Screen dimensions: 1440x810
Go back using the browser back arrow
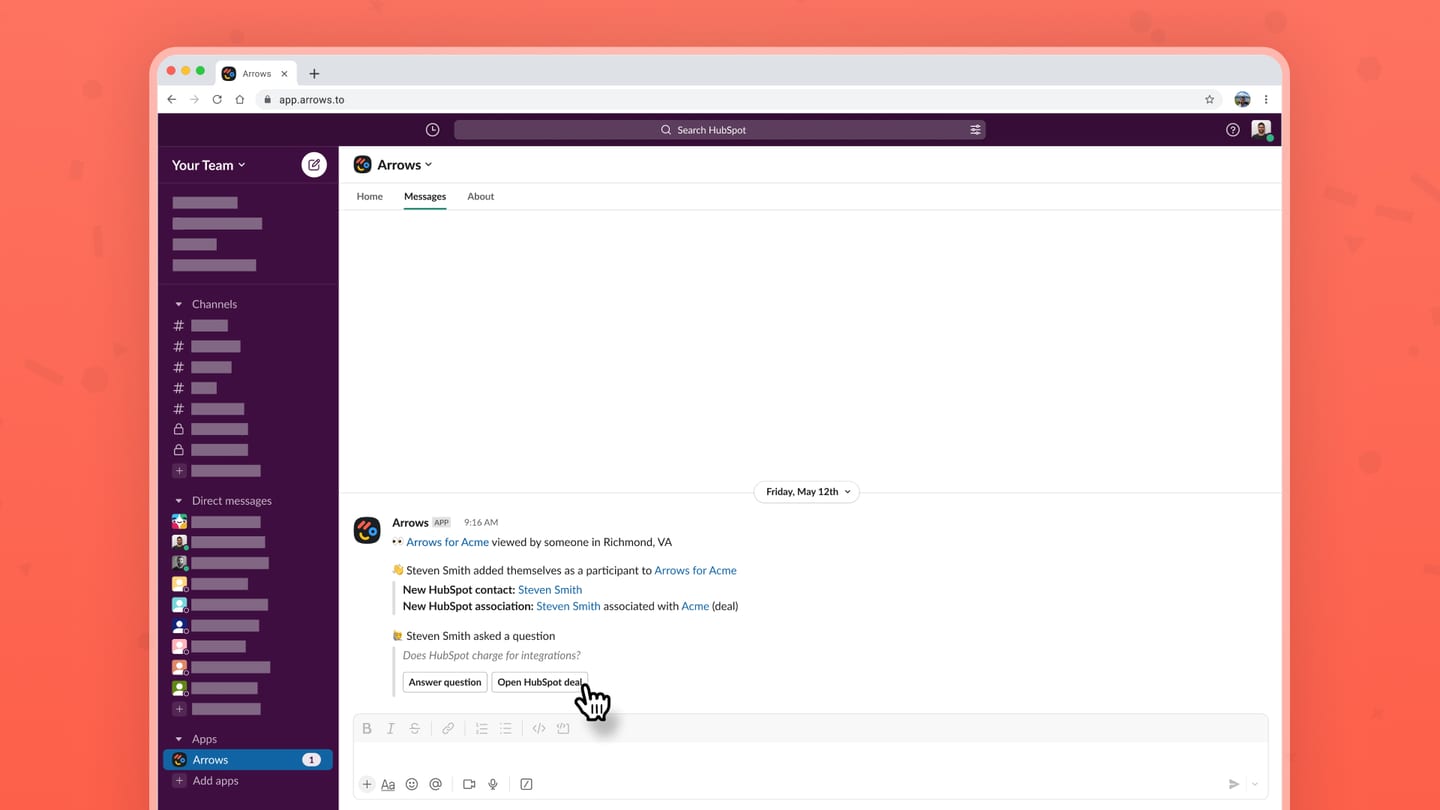(172, 100)
